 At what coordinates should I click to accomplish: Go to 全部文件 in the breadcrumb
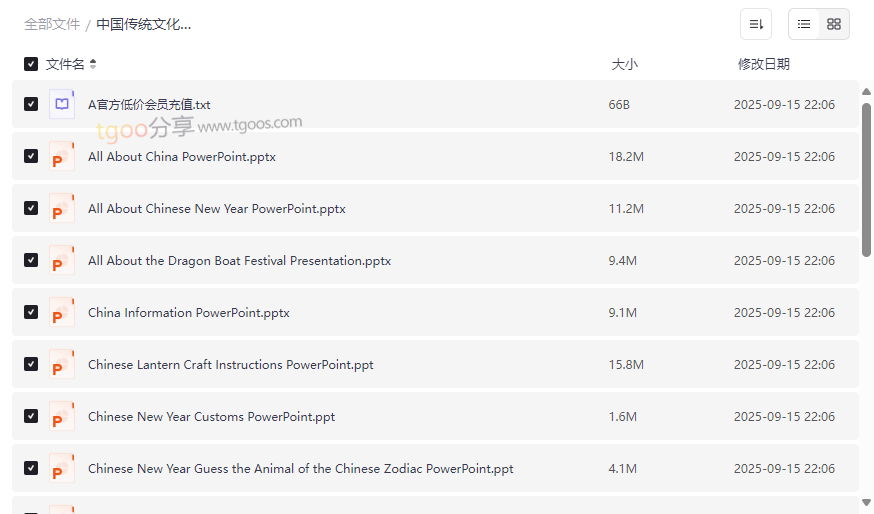[x=52, y=24]
